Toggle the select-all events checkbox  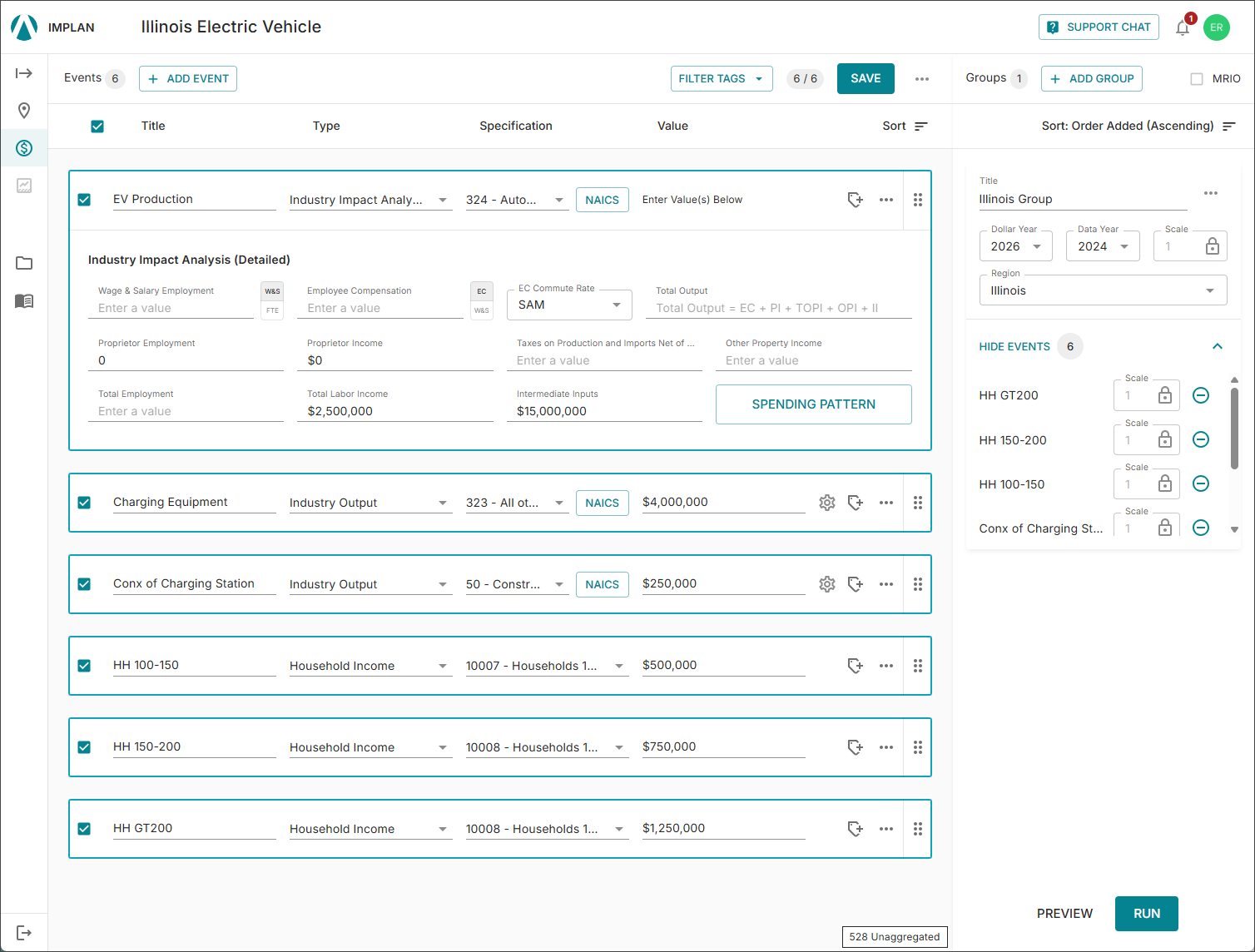(97, 126)
